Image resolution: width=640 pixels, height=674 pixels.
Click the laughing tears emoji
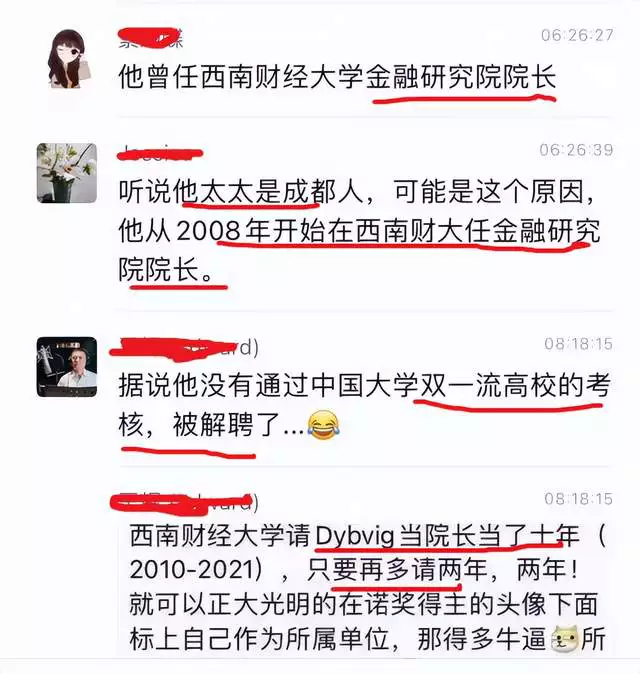tap(324, 425)
